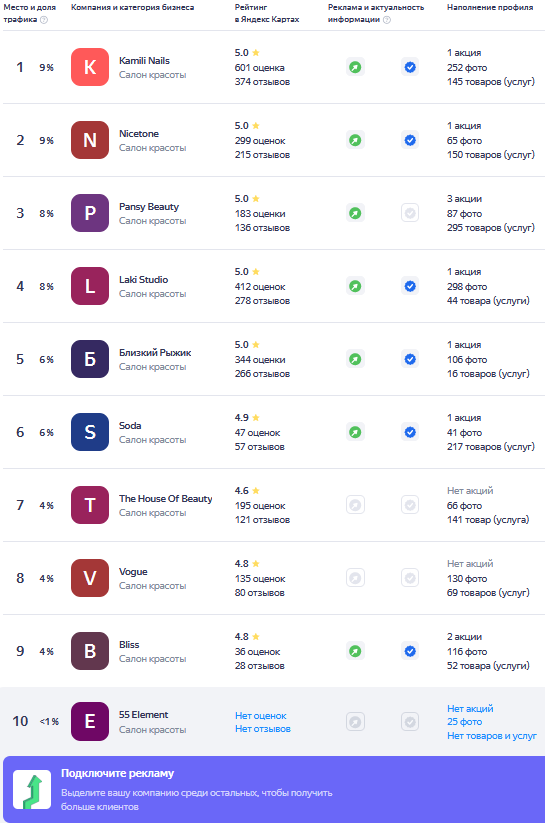The width and height of the screenshot is (545, 823).
Task: Click the 'Подключите рекламу' banner heading
Action: pyautogui.click(x=118, y=773)
